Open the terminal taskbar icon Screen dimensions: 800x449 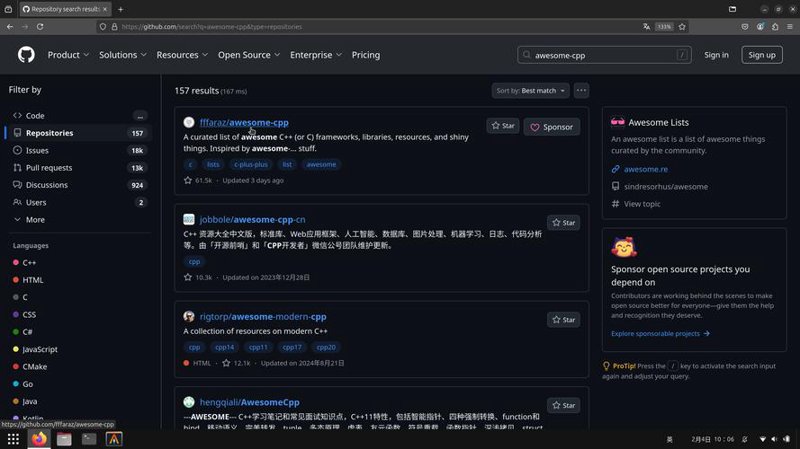pos(89,439)
